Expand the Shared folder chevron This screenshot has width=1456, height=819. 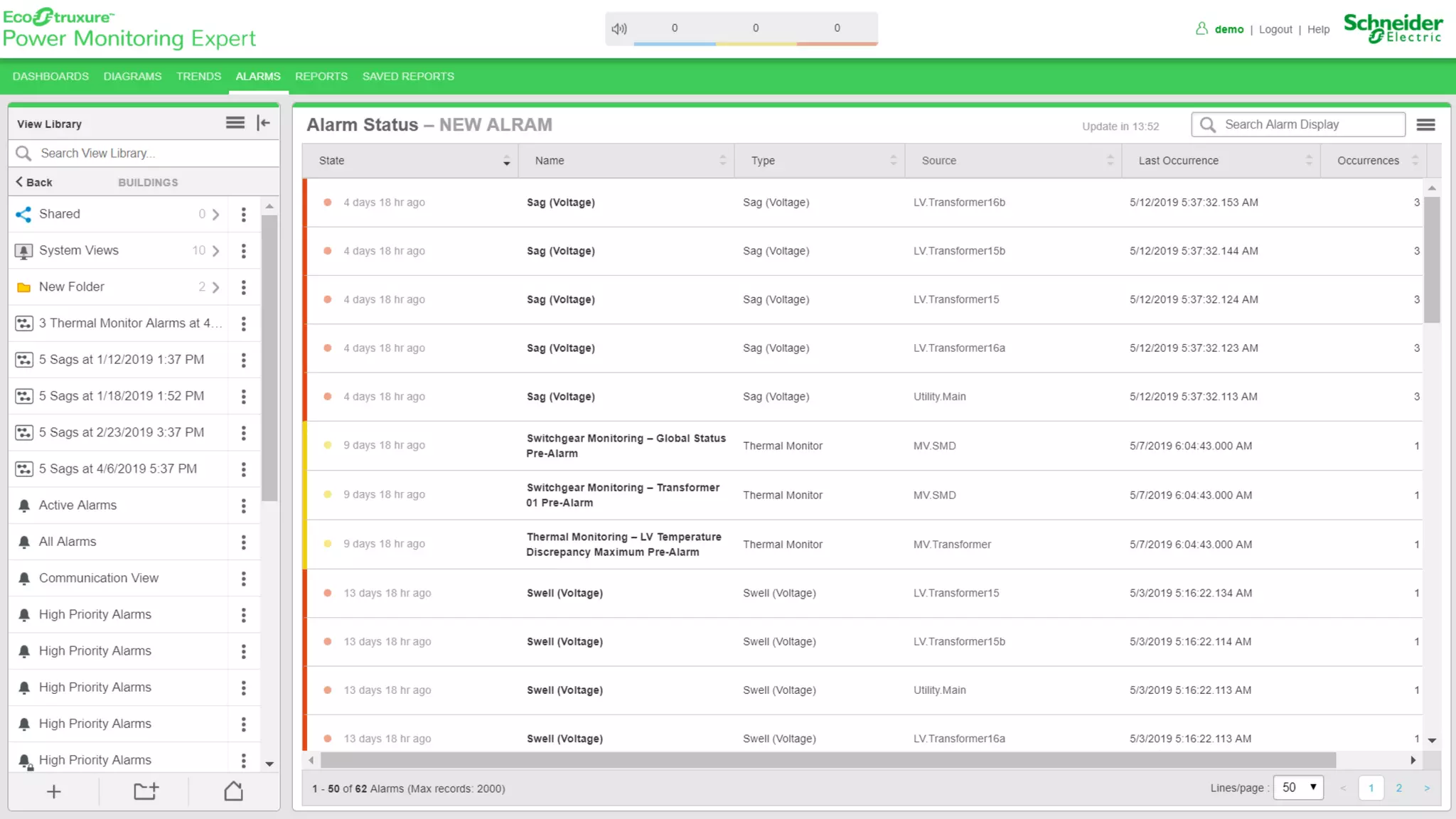[x=215, y=214]
